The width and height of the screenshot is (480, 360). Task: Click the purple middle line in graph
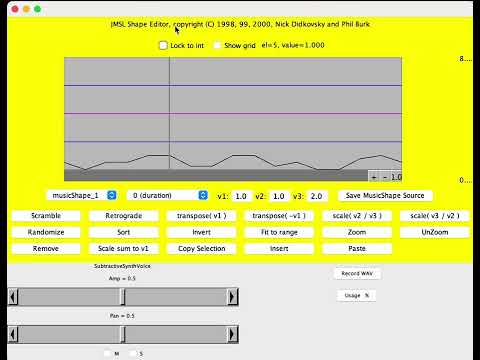pyautogui.click(x=233, y=114)
